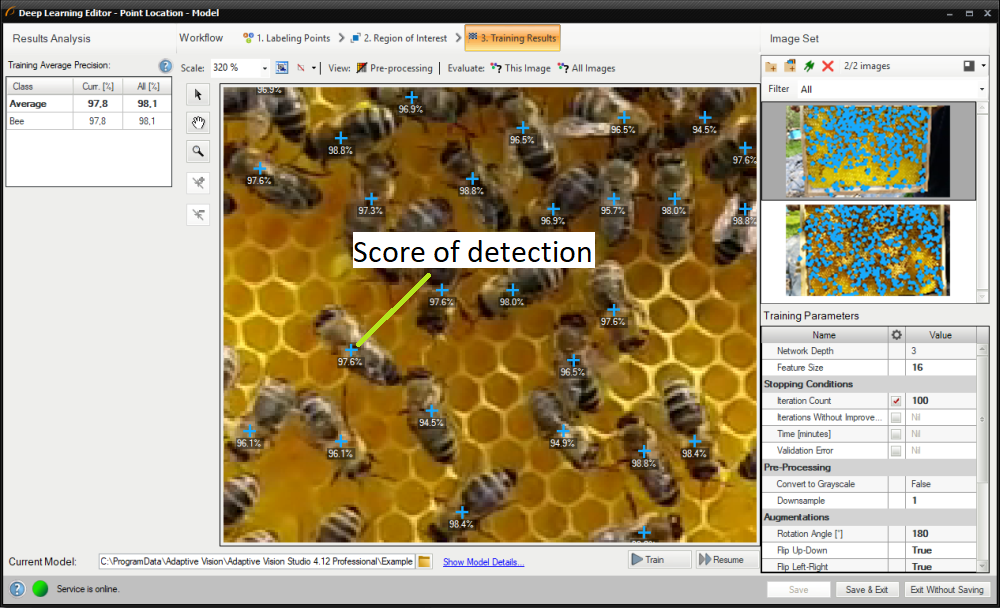Choose the magnifier zoom tool
Viewport: 1000px width, 608px height.
point(198,151)
